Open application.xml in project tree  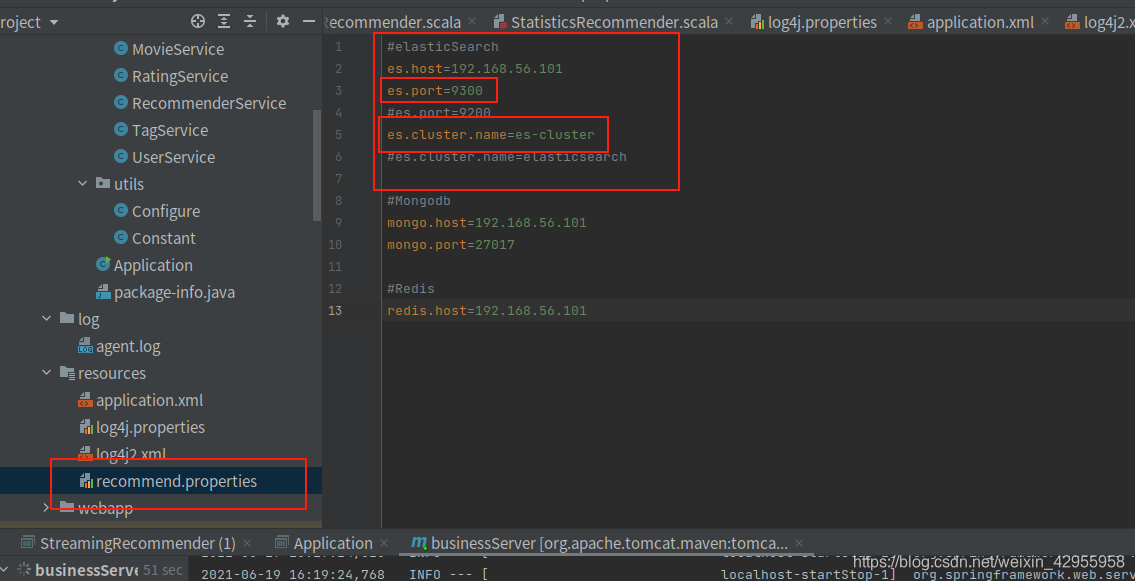[149, 400]
